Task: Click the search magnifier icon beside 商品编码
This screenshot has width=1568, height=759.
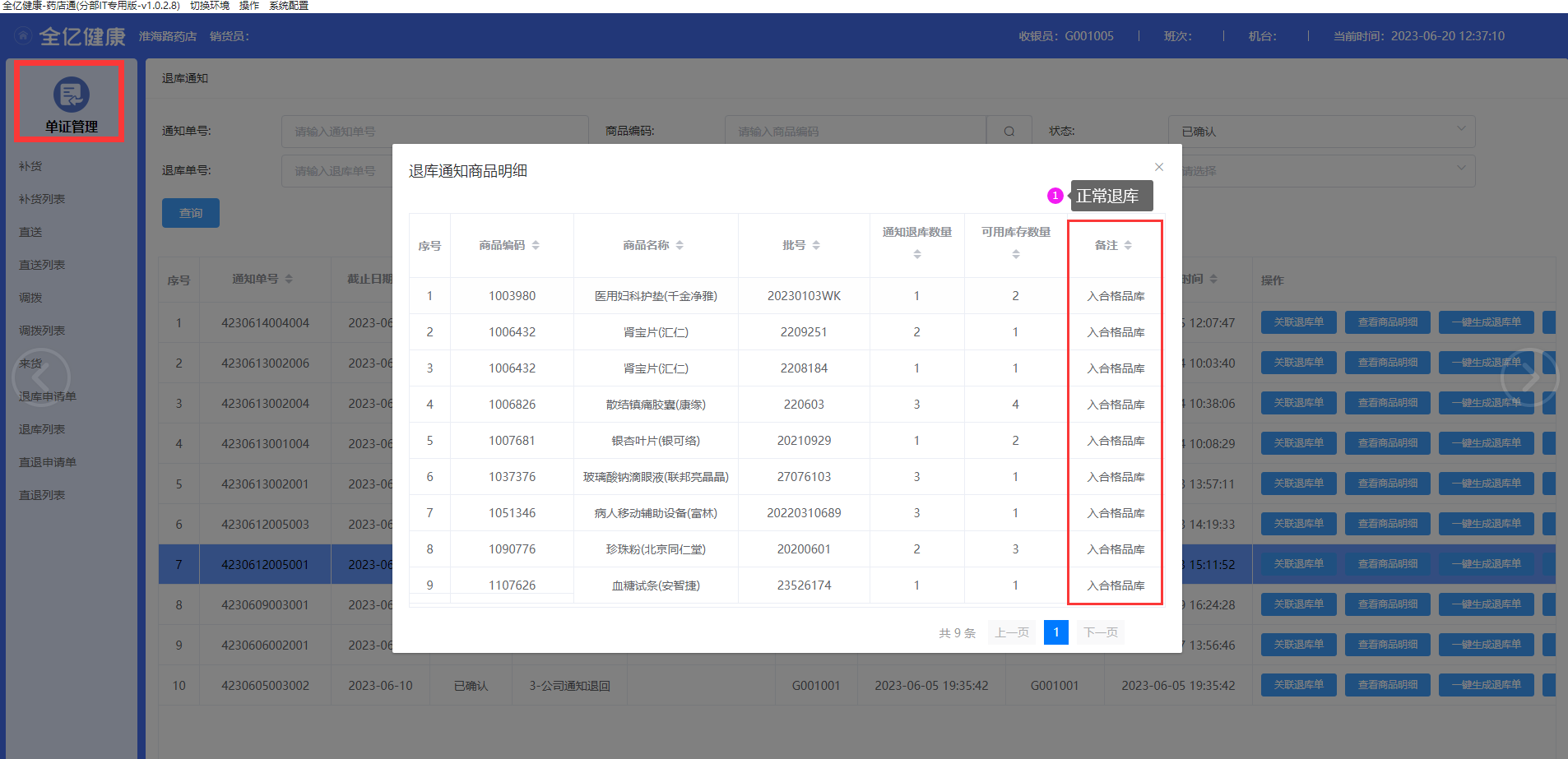Action: [x=1009, y=132]
